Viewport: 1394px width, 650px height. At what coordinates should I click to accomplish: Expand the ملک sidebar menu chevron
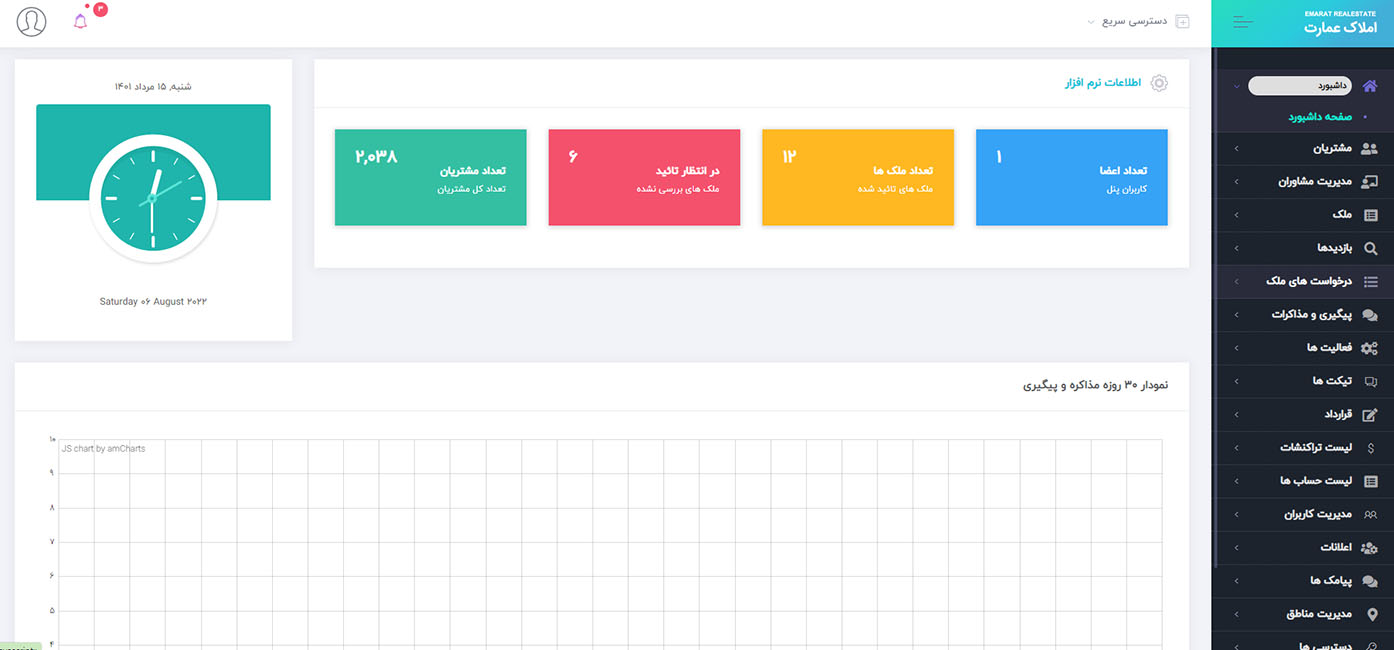point(1236,215)
